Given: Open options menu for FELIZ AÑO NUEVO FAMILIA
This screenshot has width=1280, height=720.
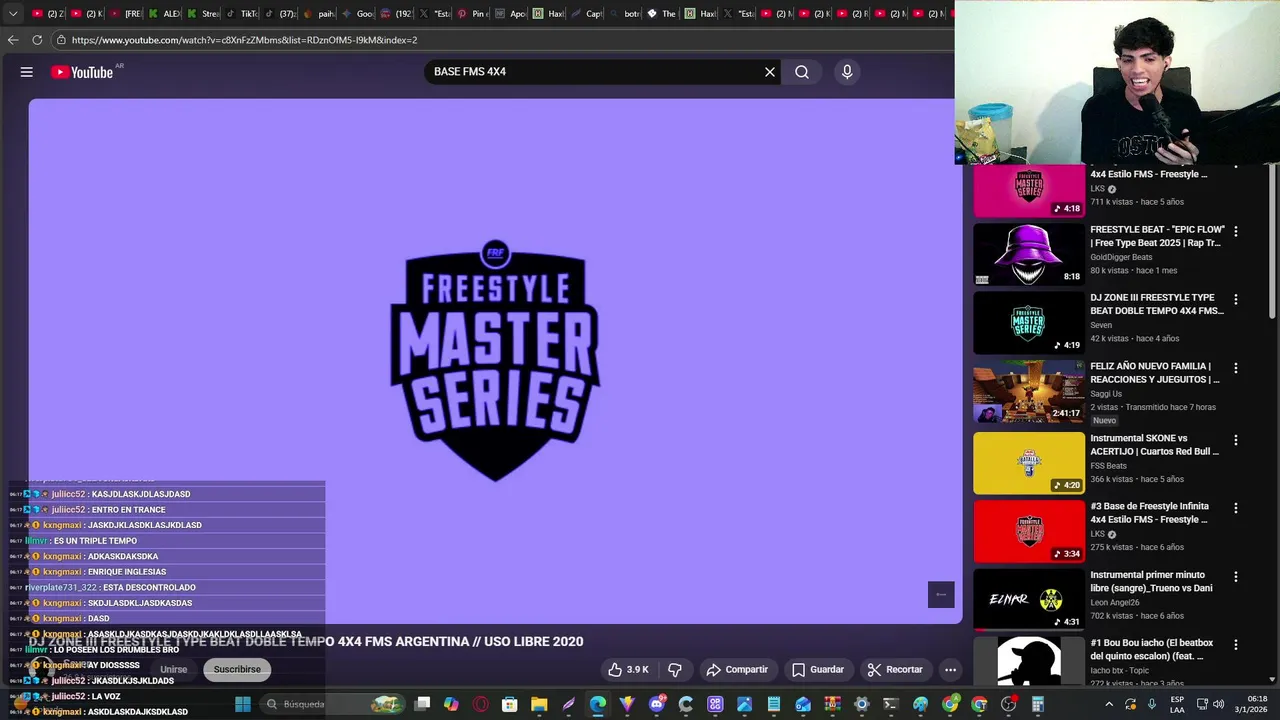Looking at the screenshot, I should coord(1236,368).
